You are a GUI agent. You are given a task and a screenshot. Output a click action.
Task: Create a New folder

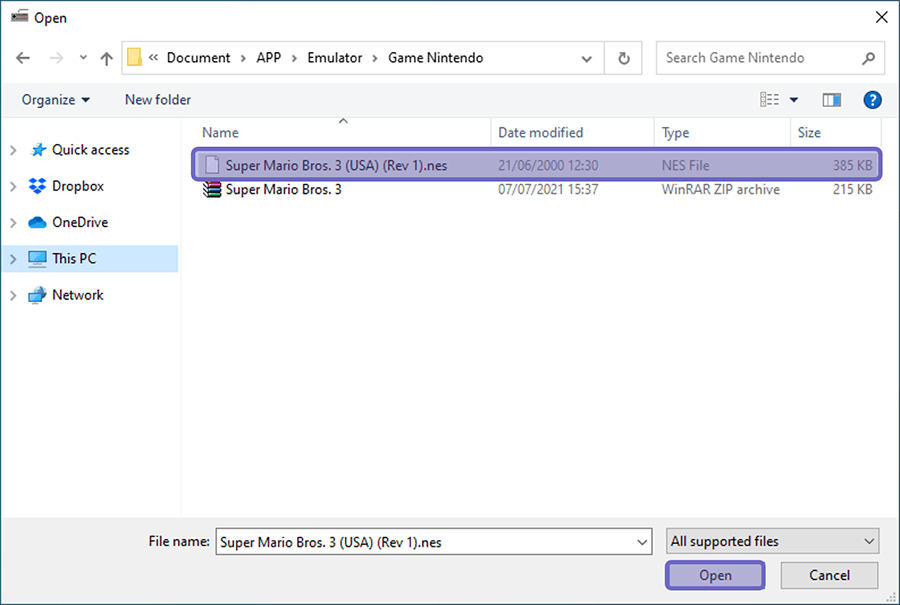point(158,100)
